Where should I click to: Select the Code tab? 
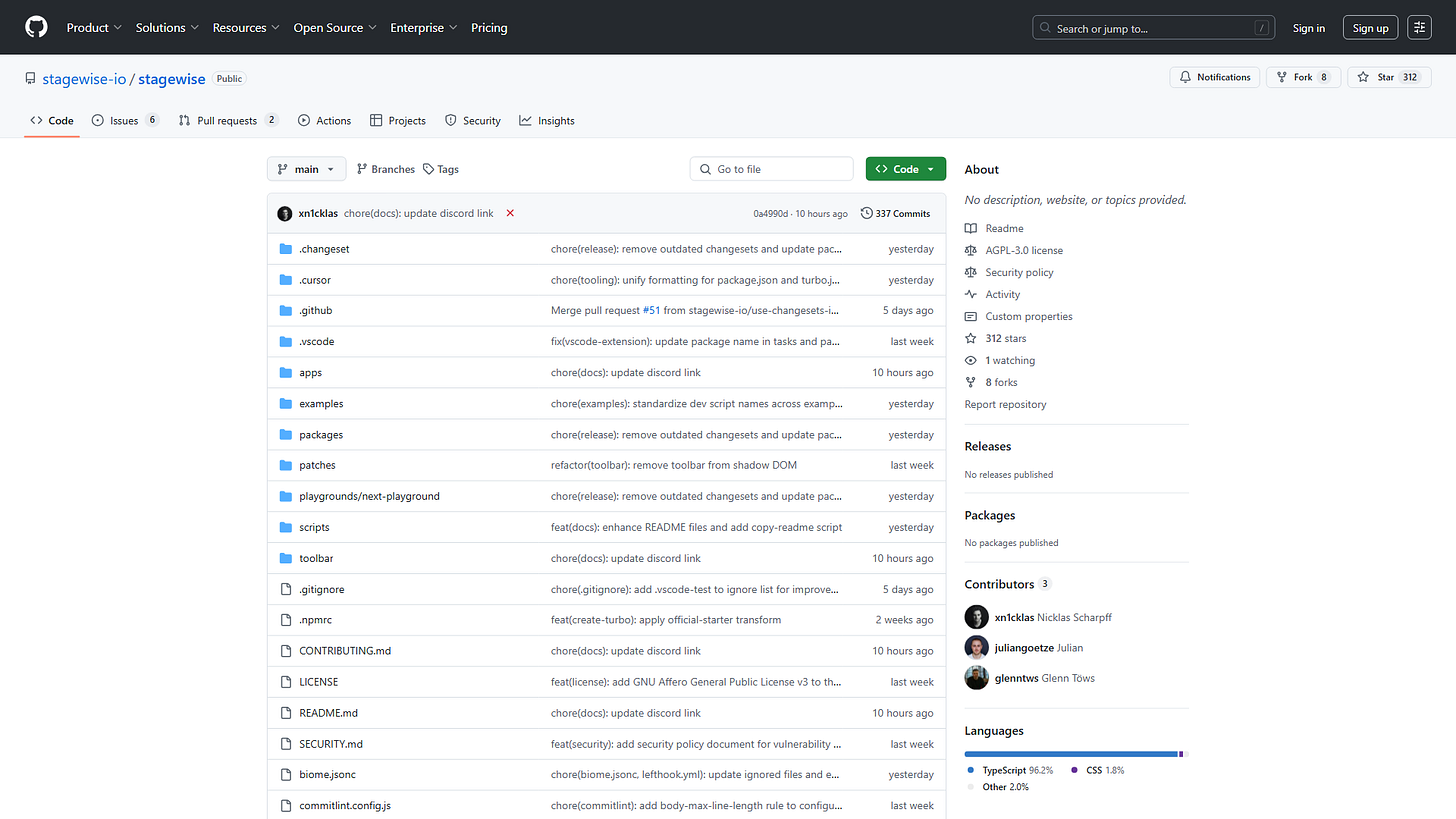(52, 120)
